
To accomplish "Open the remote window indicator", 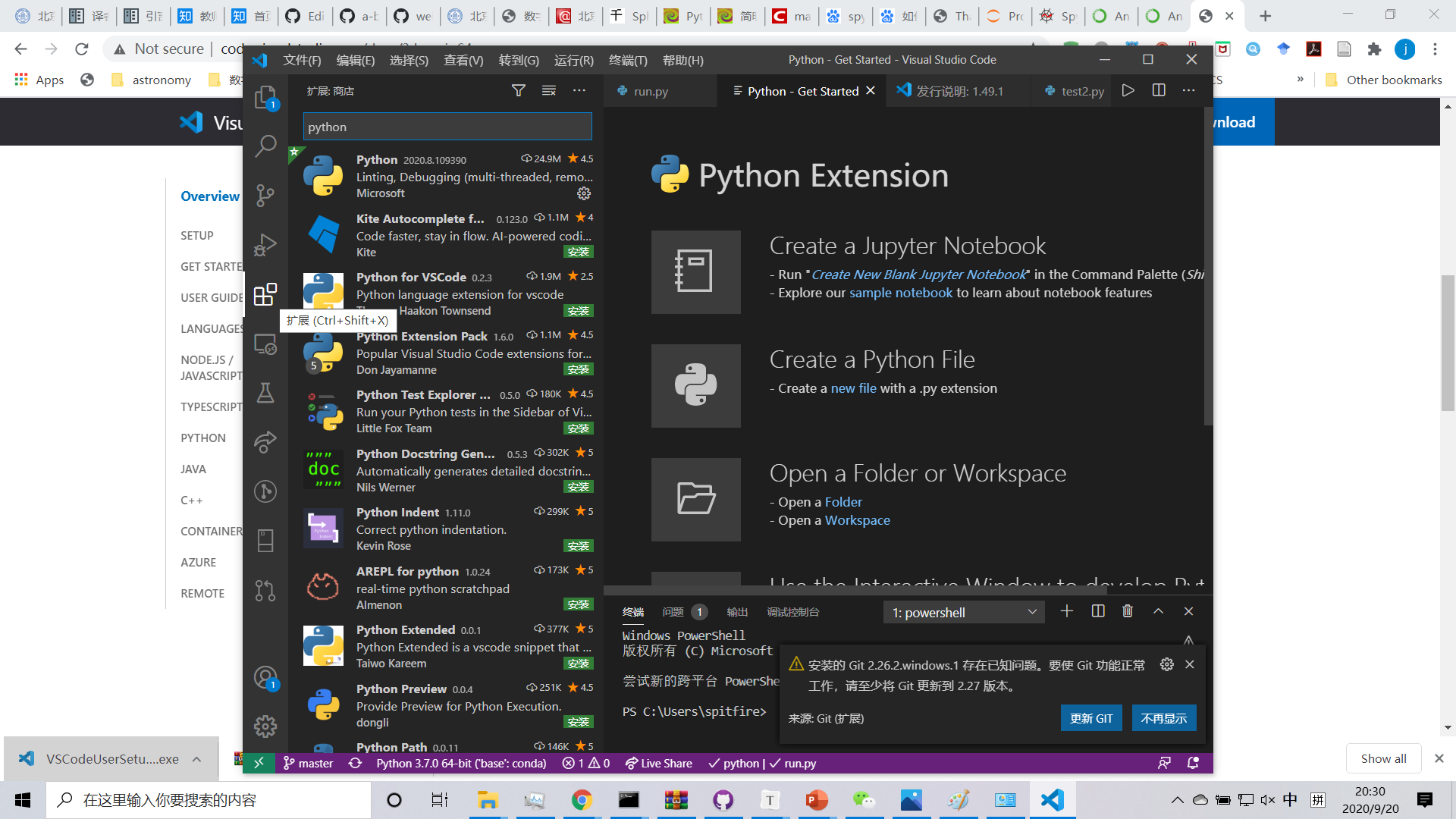I will click(259, 764).
